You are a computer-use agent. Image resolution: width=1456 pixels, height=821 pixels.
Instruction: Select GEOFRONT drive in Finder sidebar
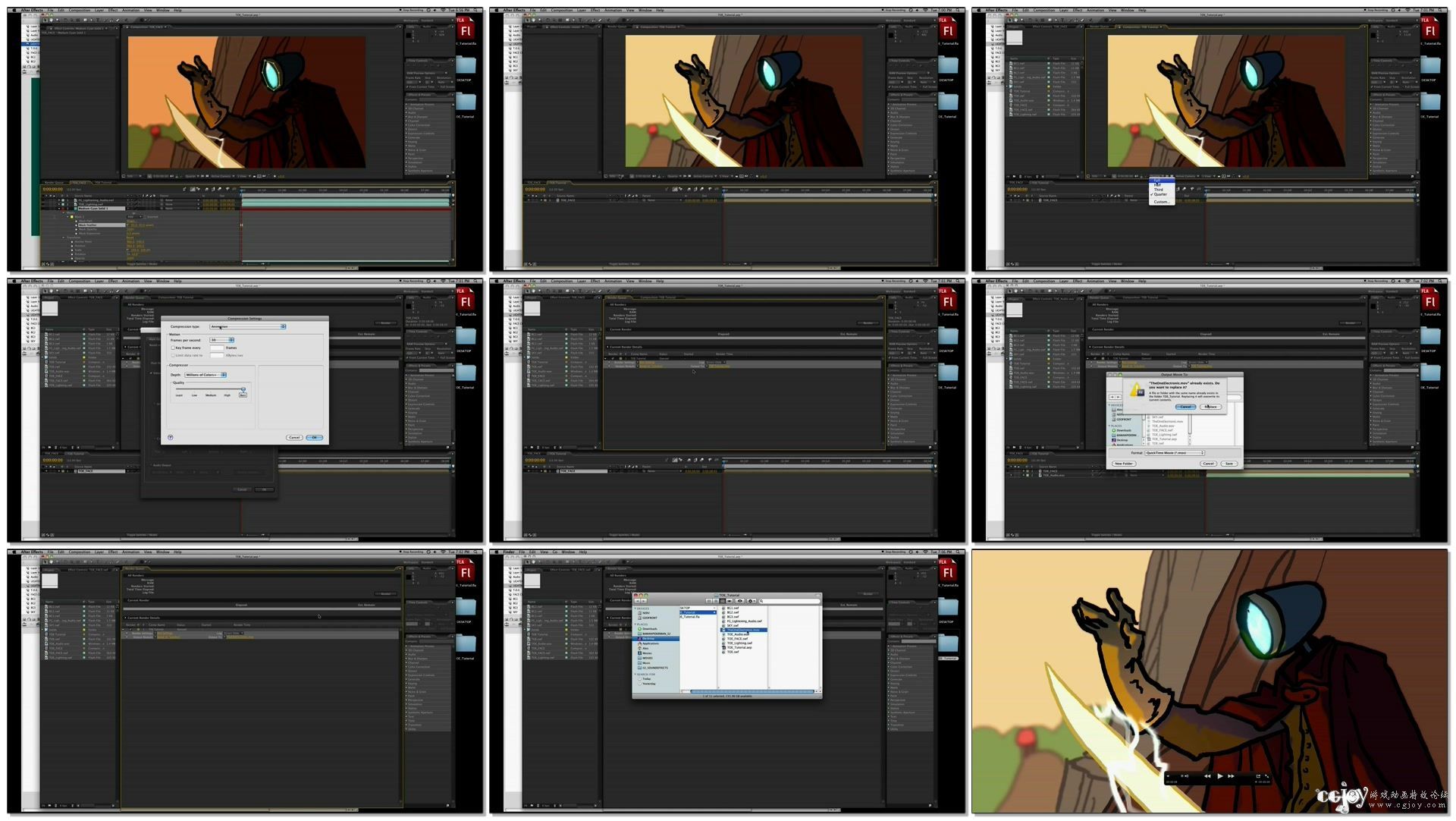pyautogui.click(x=649, y=618)
